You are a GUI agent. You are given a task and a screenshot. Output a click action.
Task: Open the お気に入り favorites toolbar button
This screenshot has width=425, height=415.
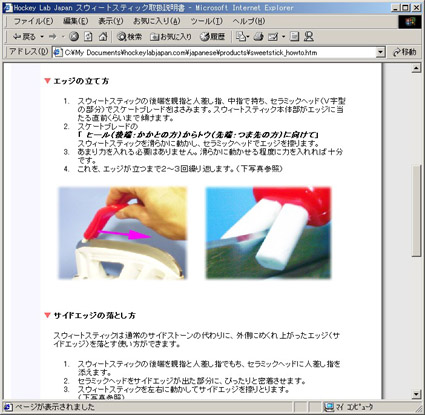171,37
